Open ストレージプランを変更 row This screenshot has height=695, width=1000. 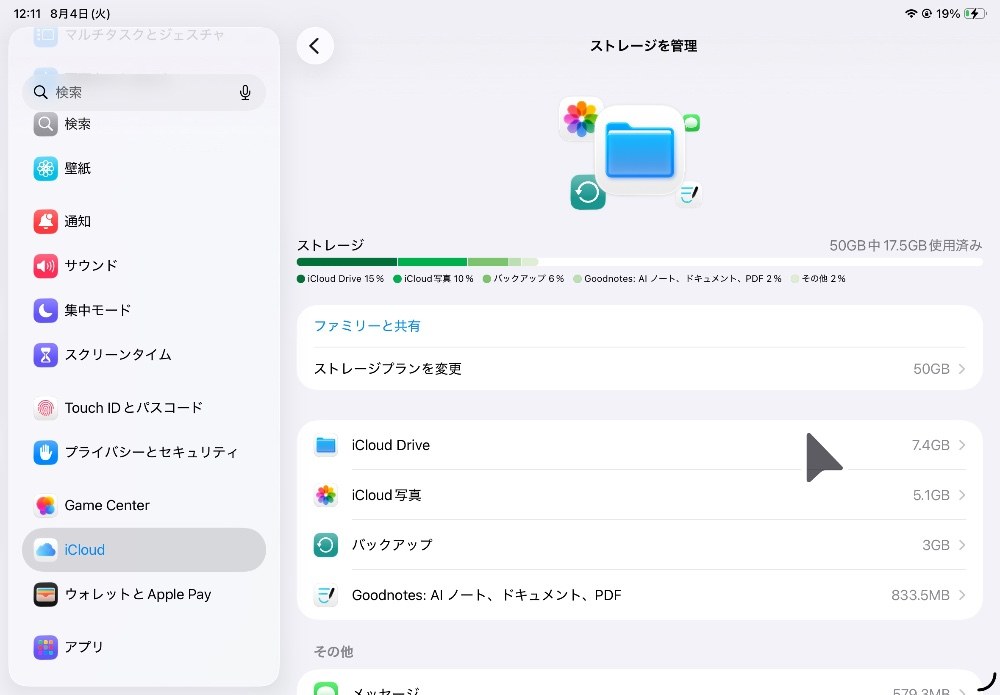[x=640, y=369]
